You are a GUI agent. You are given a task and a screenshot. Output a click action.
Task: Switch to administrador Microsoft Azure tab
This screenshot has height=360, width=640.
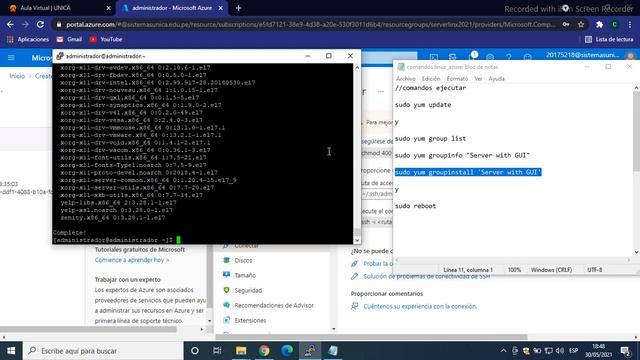pos(171,8)
